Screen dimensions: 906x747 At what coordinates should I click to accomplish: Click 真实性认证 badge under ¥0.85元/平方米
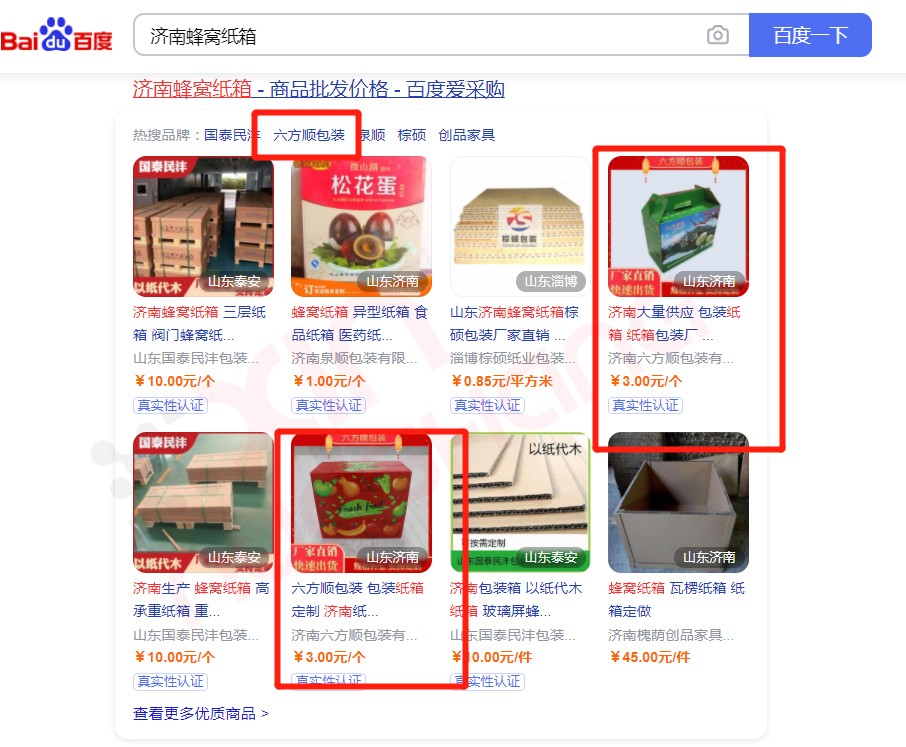click(487, 405)
